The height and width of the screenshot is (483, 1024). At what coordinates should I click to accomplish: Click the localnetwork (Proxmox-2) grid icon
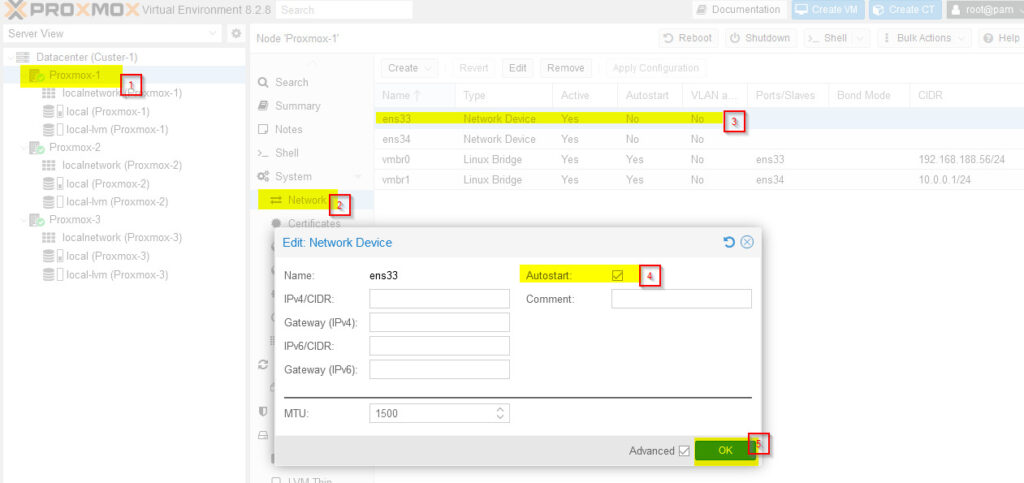49,165
